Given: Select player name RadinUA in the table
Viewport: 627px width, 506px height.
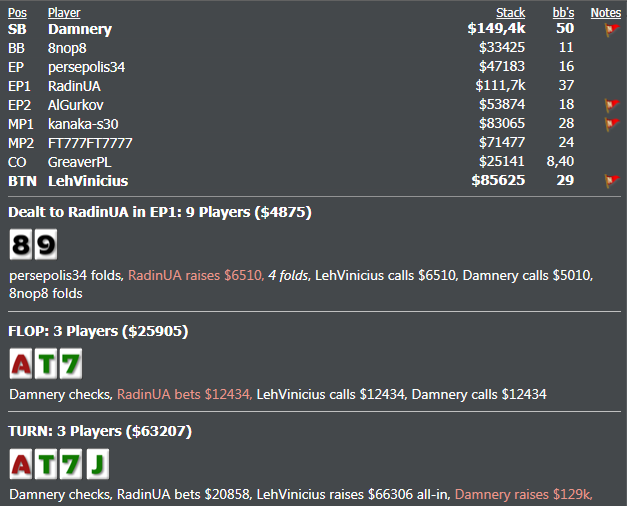Looking at the screenshot, I should tap(76, 86).
